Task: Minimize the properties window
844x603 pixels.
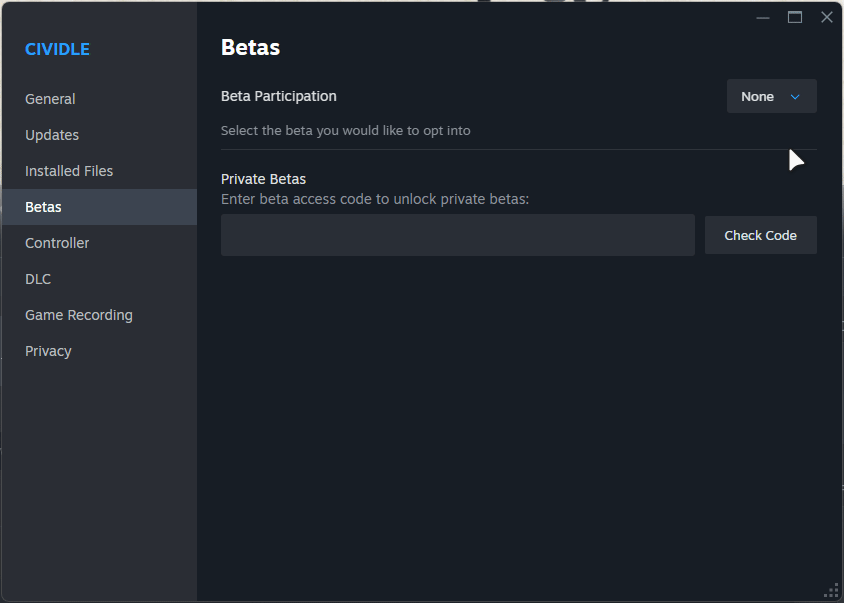Action: [763, 17]
